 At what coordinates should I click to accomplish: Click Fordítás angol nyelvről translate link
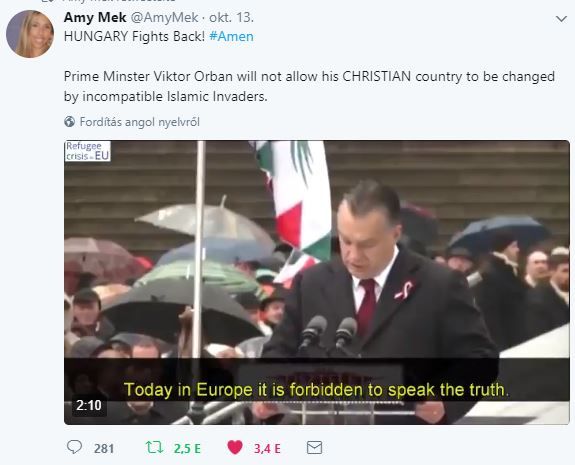click(x=140, y=122)
